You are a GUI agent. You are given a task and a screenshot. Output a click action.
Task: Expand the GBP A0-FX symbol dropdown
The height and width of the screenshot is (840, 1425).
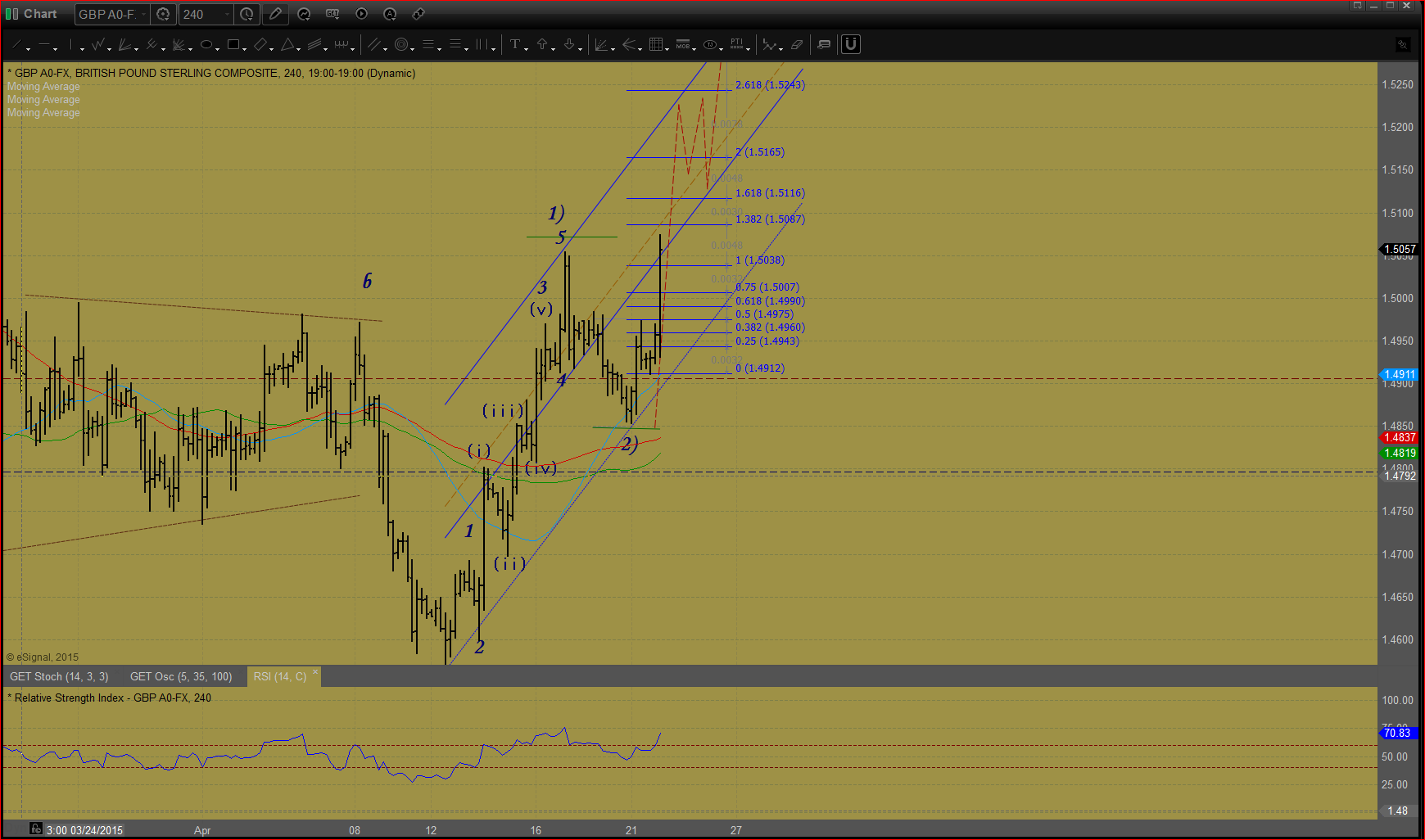[x=144, y=14]
